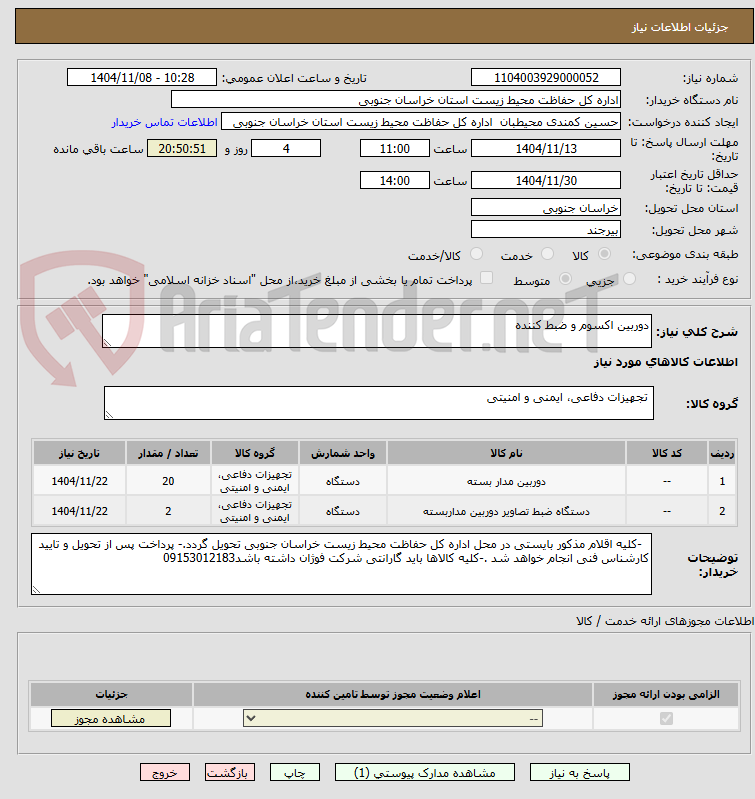Click the 'واحد شمارش' column header

tap(343, 453)
